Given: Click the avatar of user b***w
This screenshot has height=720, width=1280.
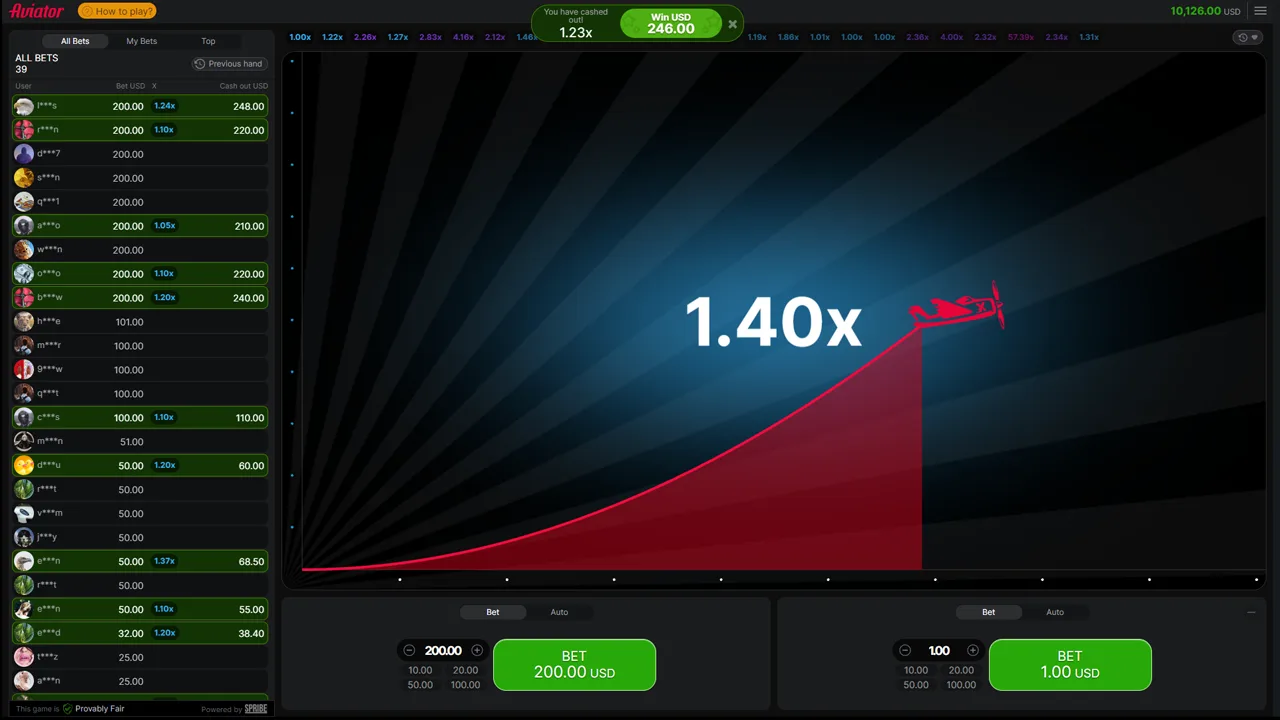Looking at the screenshot, I should click(x=24, y=298).
